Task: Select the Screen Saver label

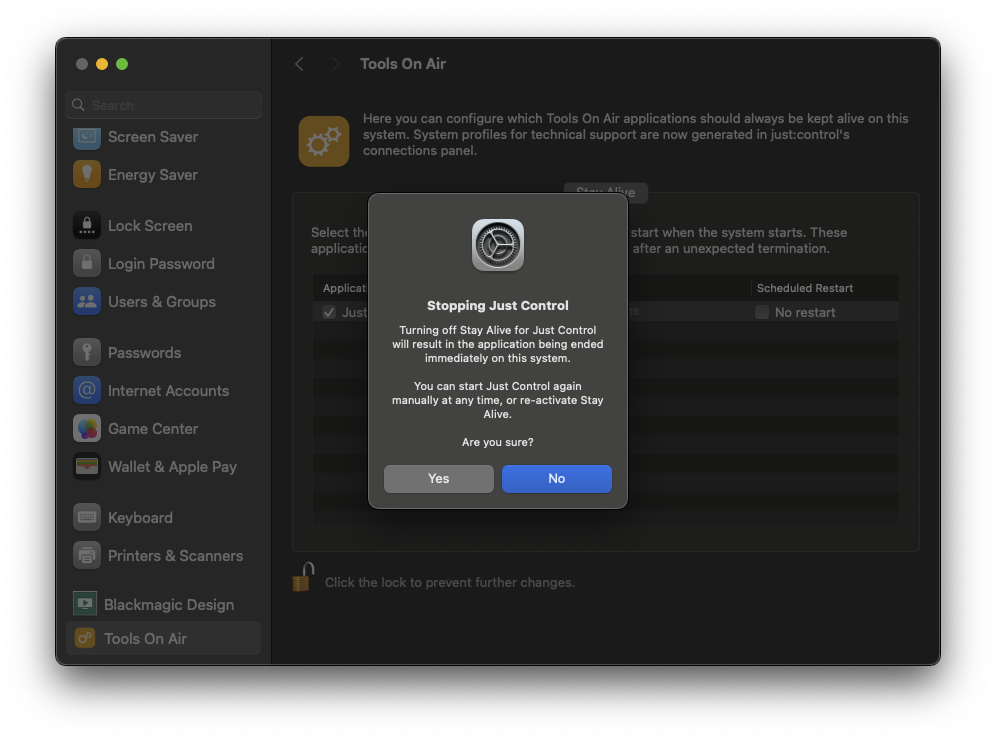Action: point(153,137)
